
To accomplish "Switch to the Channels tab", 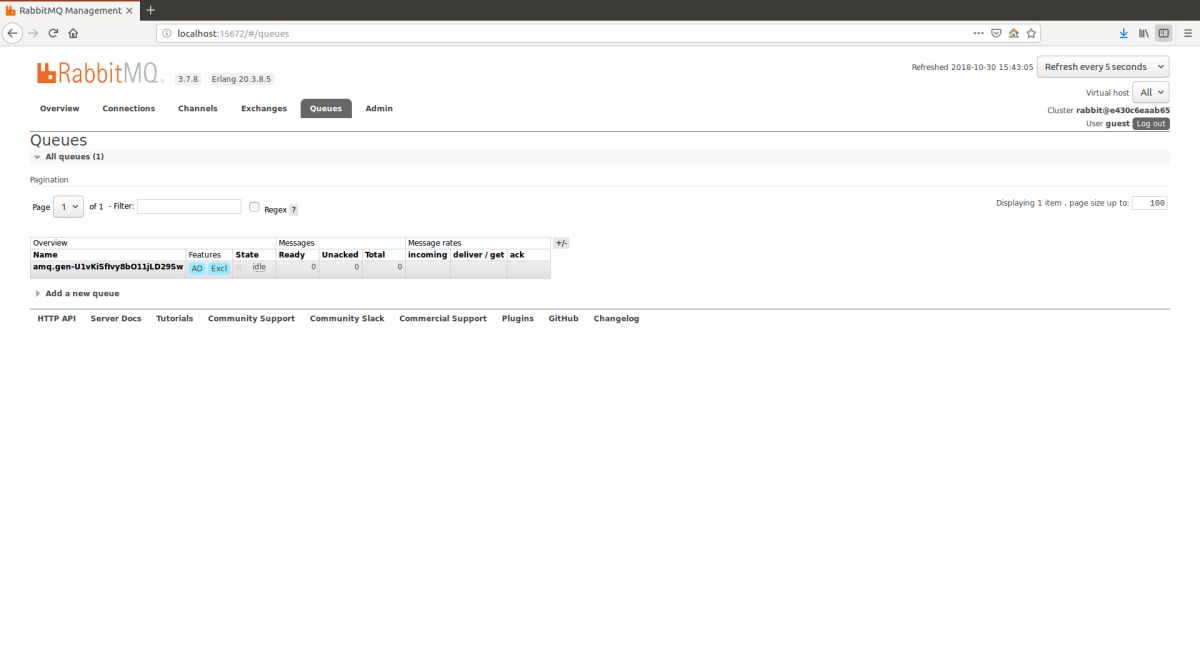I will coord(198,108).
